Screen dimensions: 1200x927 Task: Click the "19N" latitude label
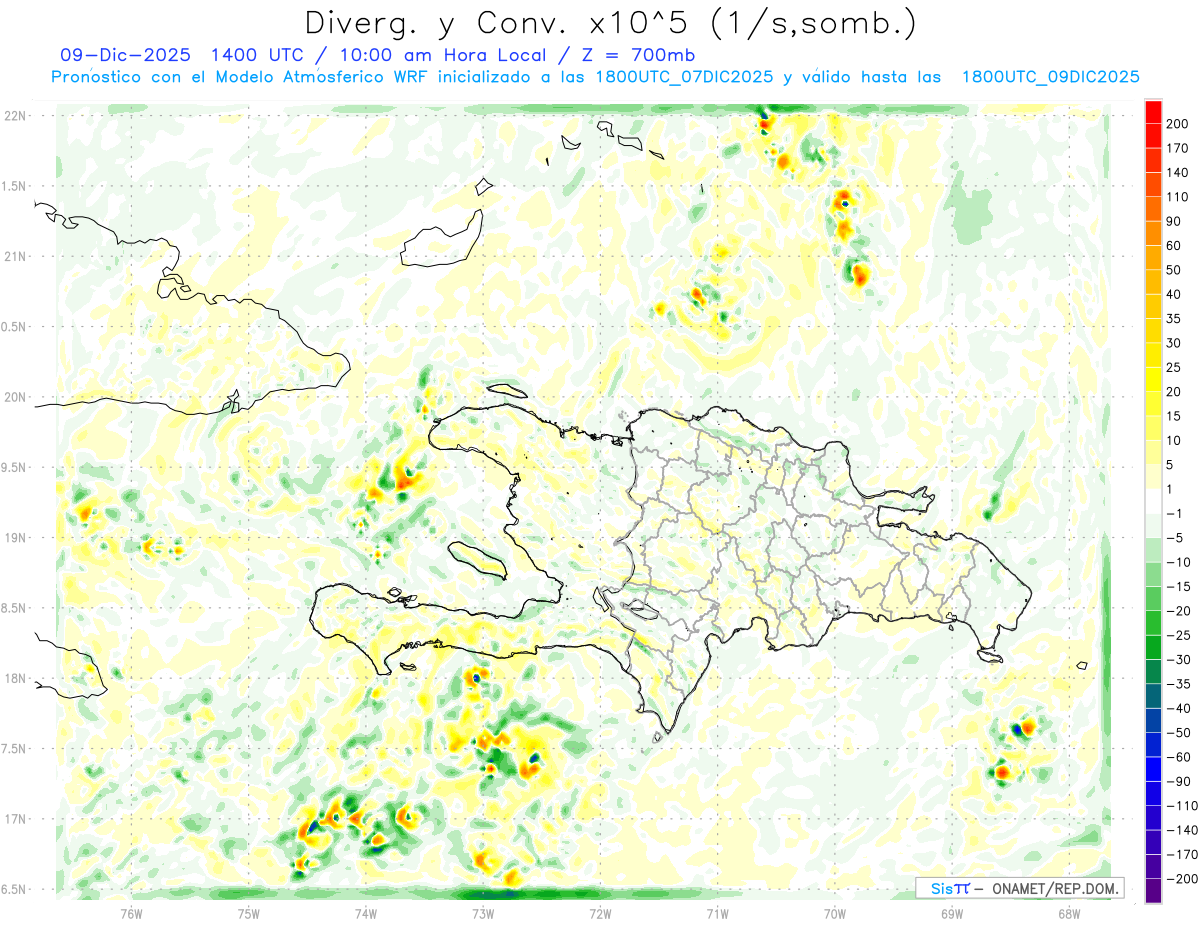tap(15, 538)
